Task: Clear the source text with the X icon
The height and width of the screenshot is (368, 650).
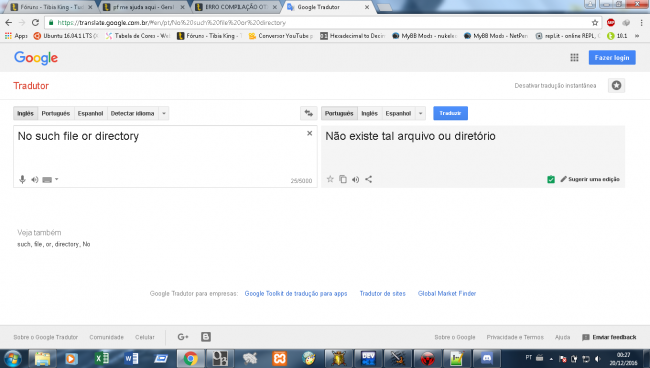Action: click(x=309, y=133)
